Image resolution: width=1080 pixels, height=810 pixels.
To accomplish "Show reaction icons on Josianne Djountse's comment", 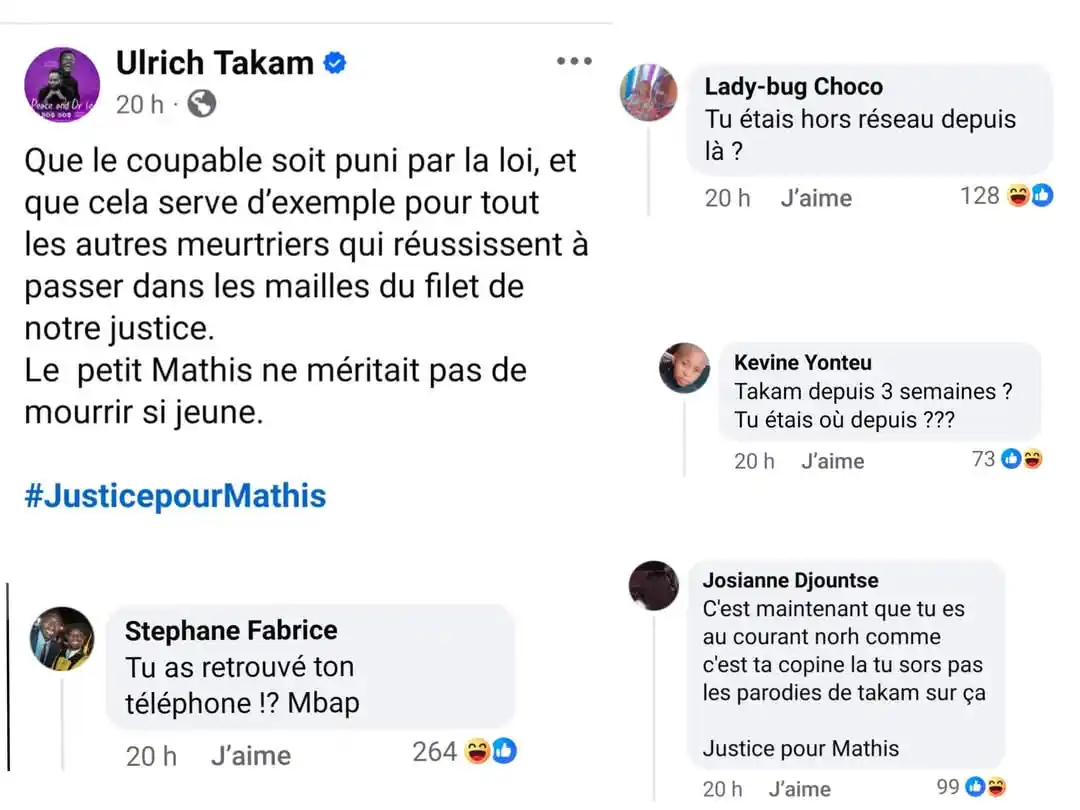I will click(984, 787).
